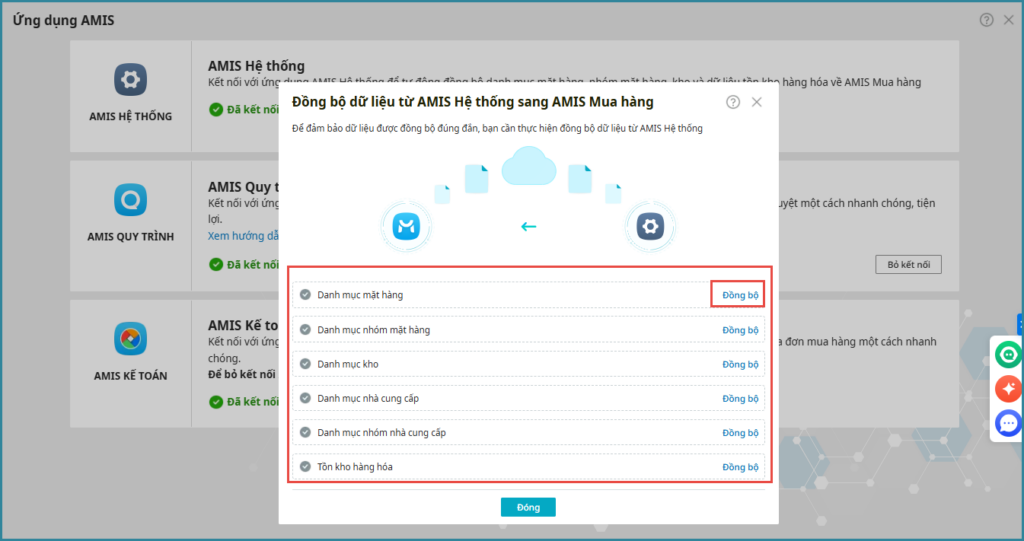Click the AMIS Mua hàng icon in the diagram
The width and height of the screenshot is (1024, 541).
click(406, 227)
